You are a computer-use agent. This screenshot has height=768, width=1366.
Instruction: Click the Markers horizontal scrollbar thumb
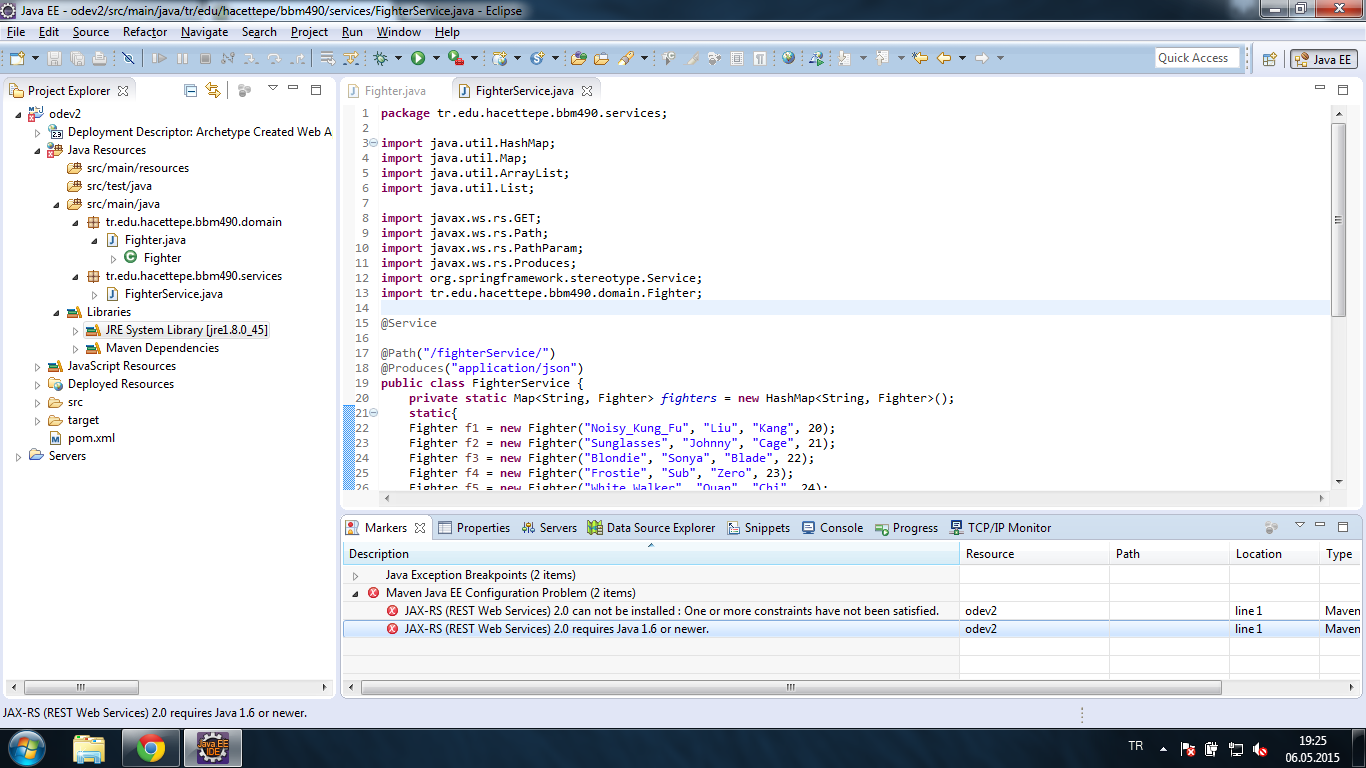point(791,688)
